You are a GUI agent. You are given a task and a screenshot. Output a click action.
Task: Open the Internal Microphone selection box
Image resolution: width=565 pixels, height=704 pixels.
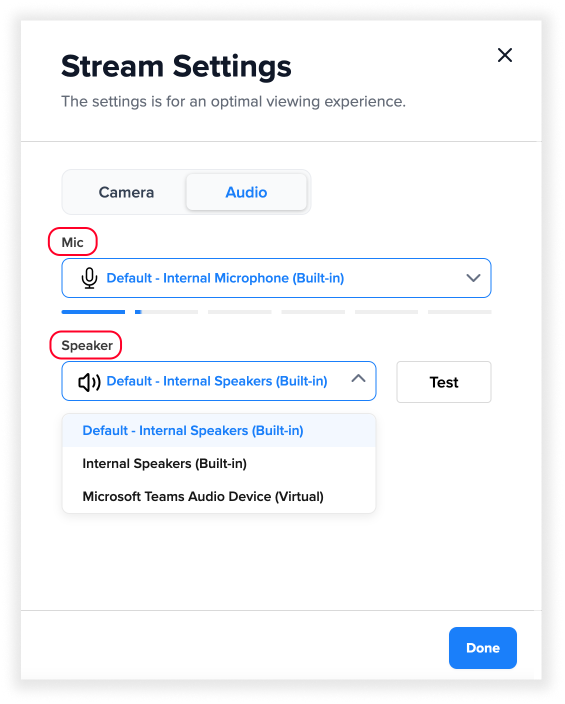point(276,278)
